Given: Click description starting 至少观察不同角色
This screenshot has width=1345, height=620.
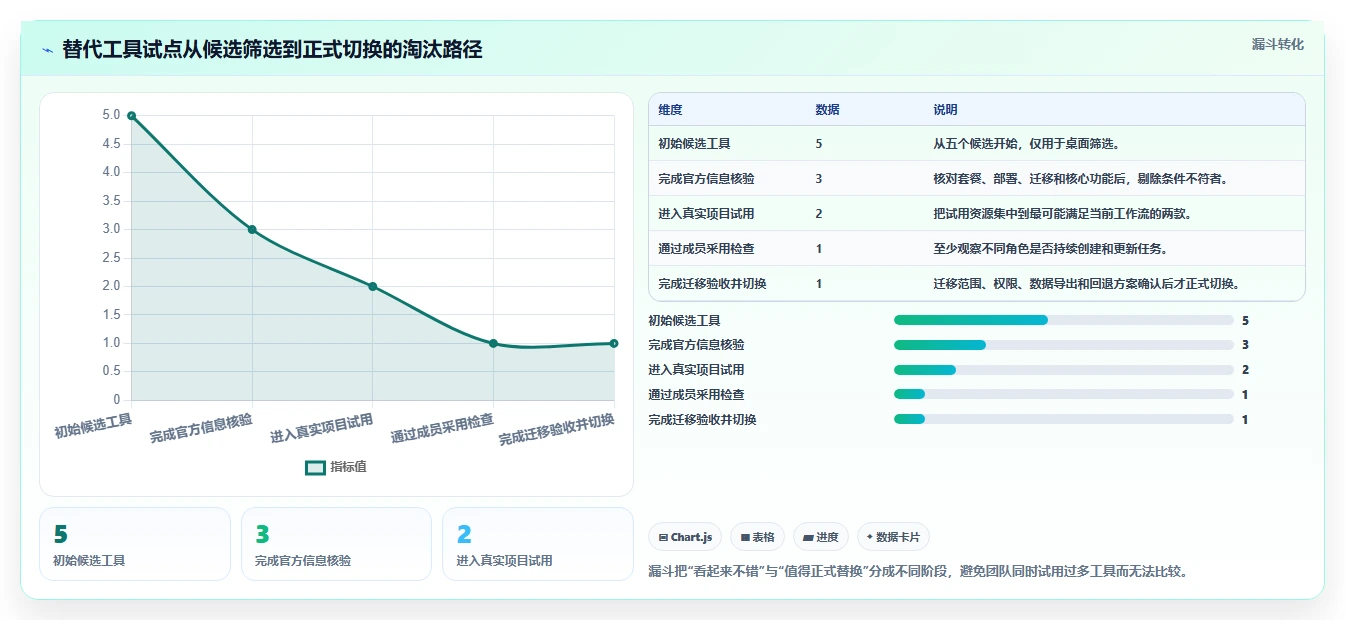Looking at the screenshot, I should 1050,249.
